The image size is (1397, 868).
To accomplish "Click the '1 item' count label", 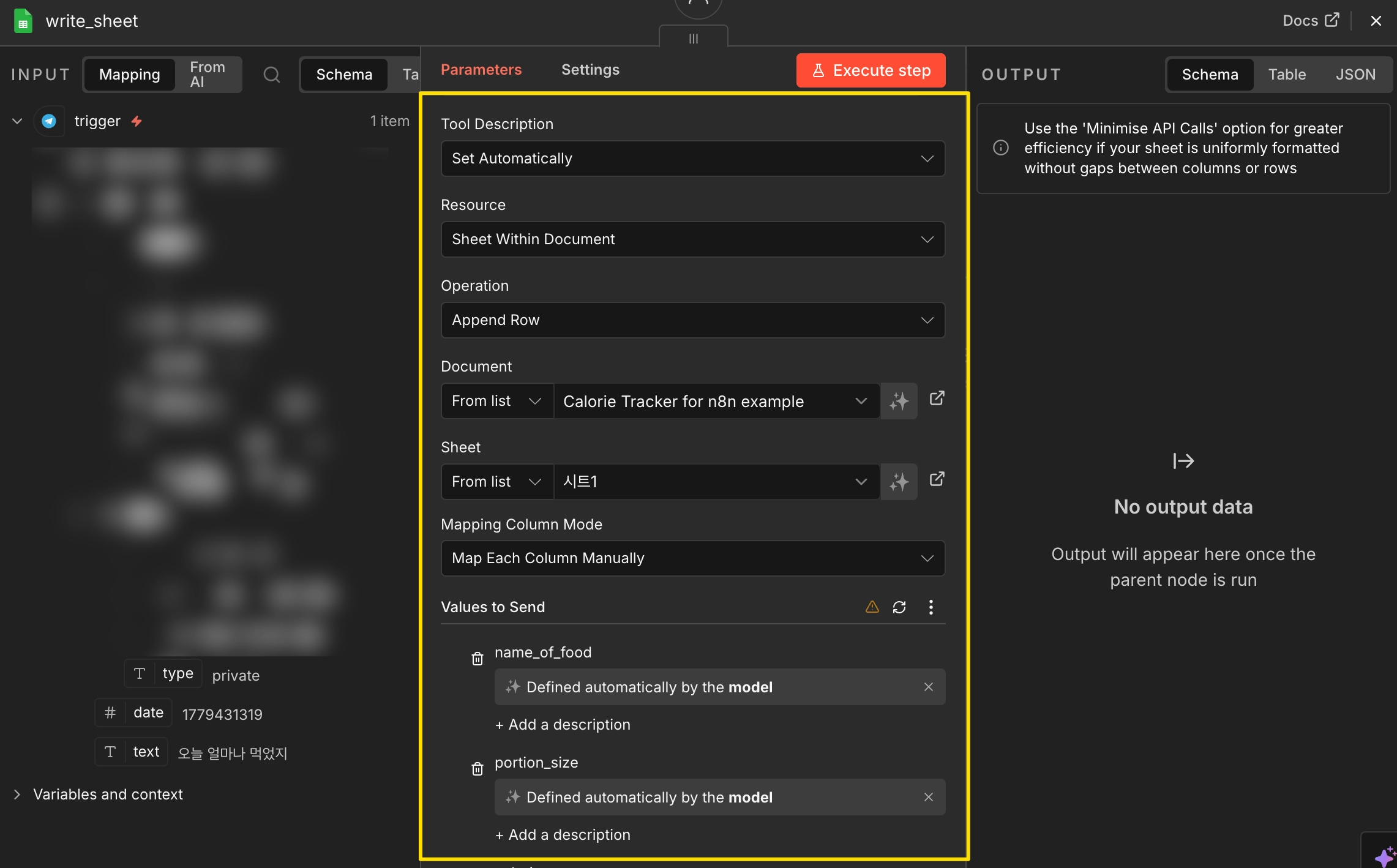I will coord(390,121).
